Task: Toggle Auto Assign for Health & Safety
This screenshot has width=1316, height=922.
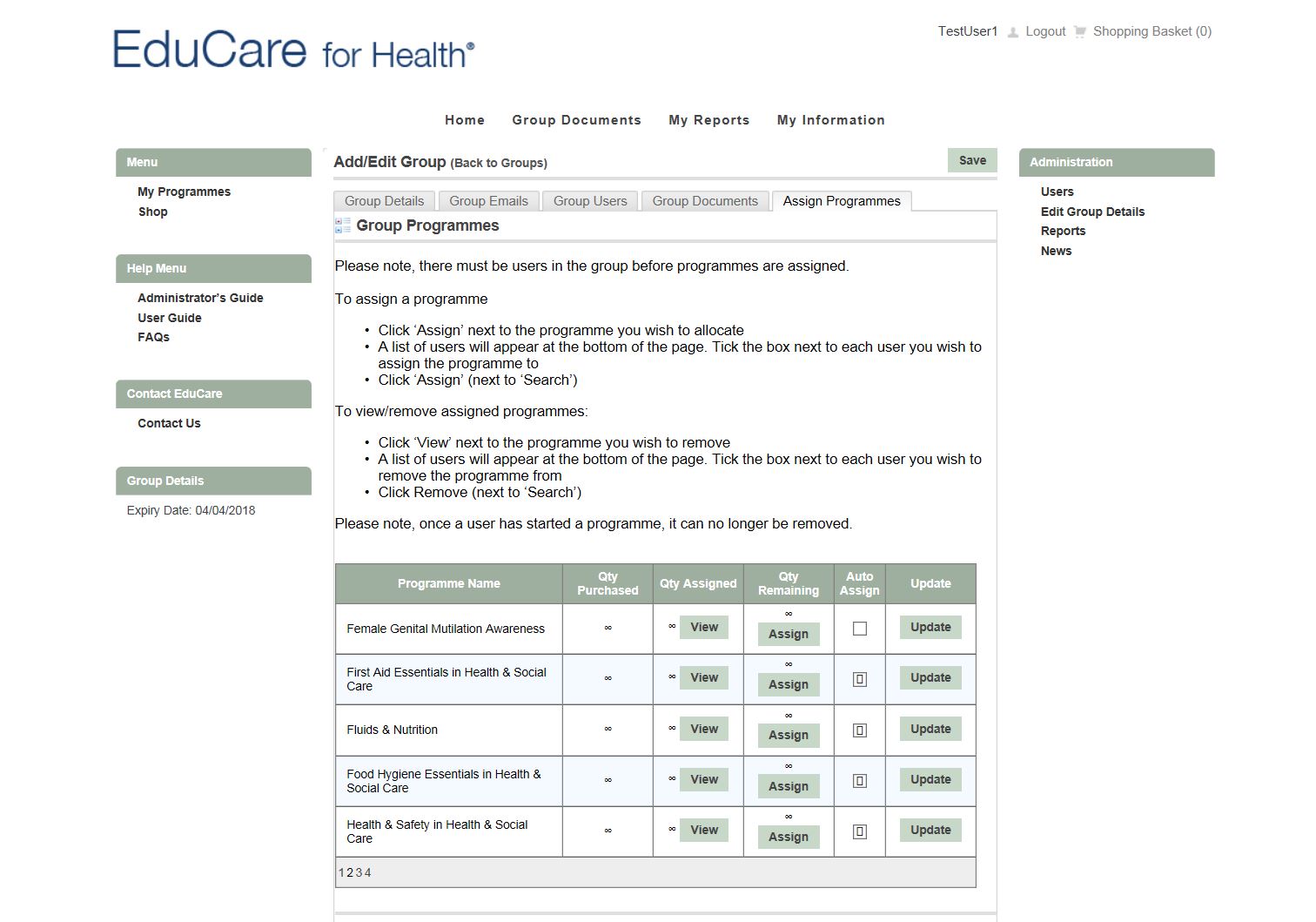Action: click(860, 831)
